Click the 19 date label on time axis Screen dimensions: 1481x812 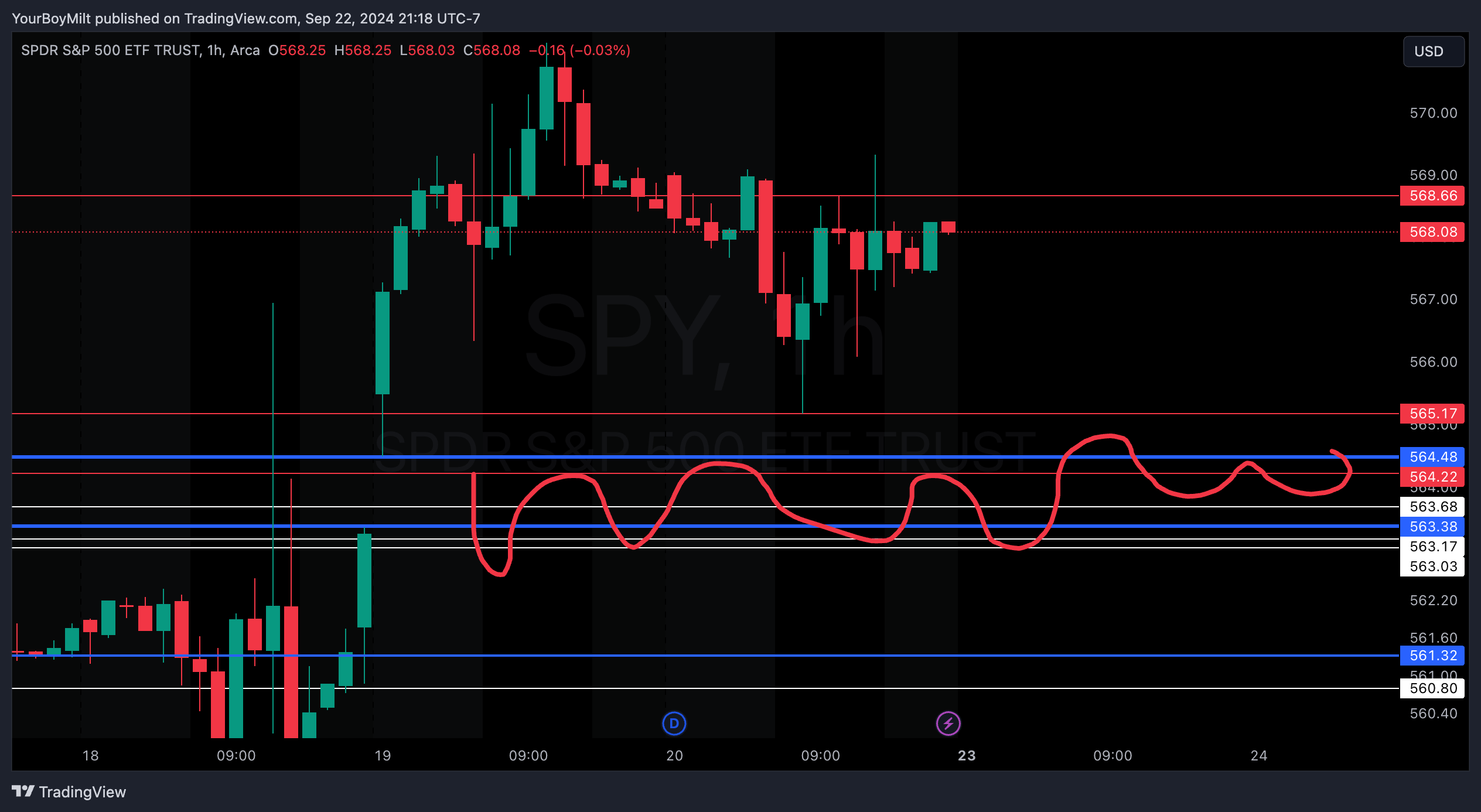coord(383,756)
